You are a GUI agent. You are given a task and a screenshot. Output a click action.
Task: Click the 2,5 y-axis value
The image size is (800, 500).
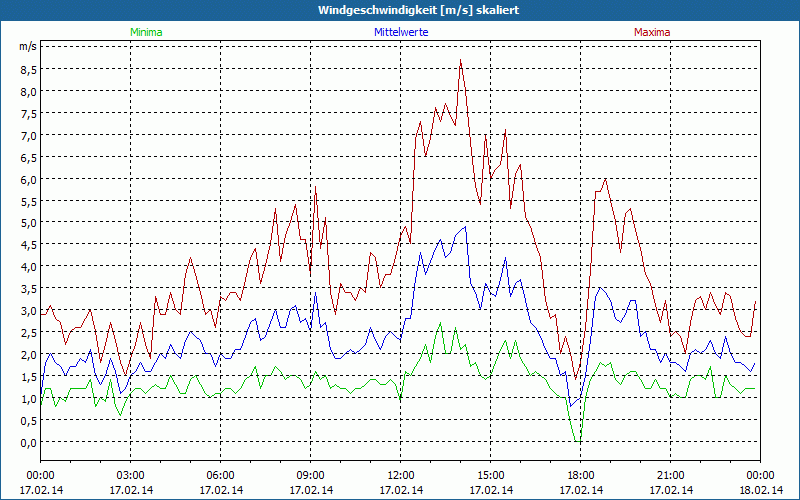[x=28, y=333]
